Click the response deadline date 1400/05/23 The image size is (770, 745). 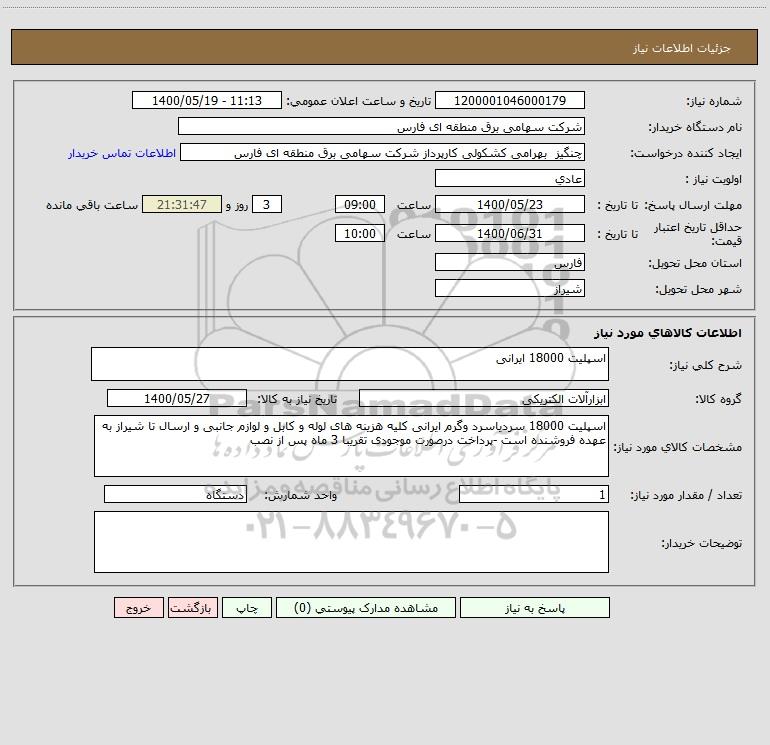510,204
